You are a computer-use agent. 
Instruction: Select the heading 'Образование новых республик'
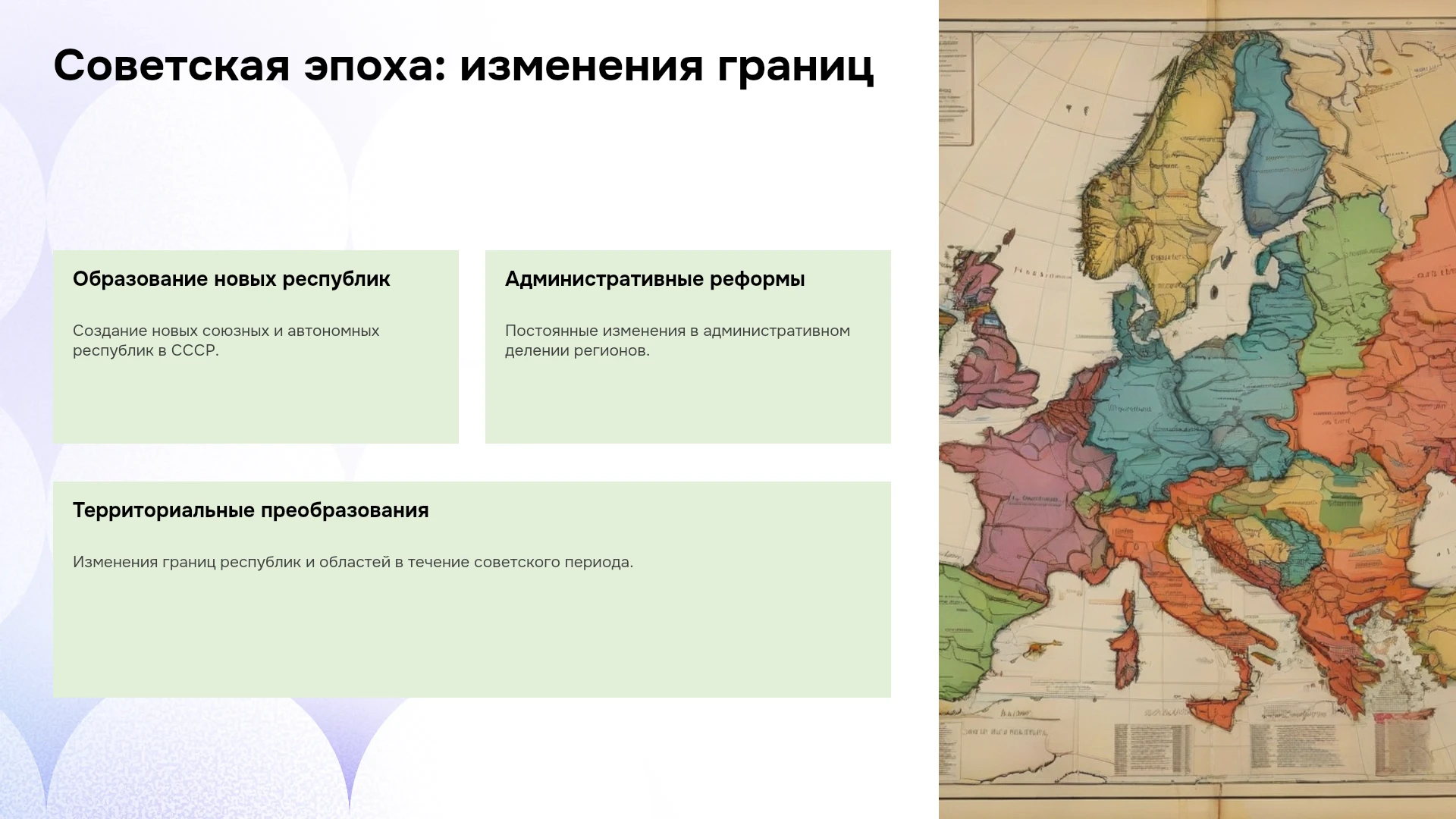231,279
